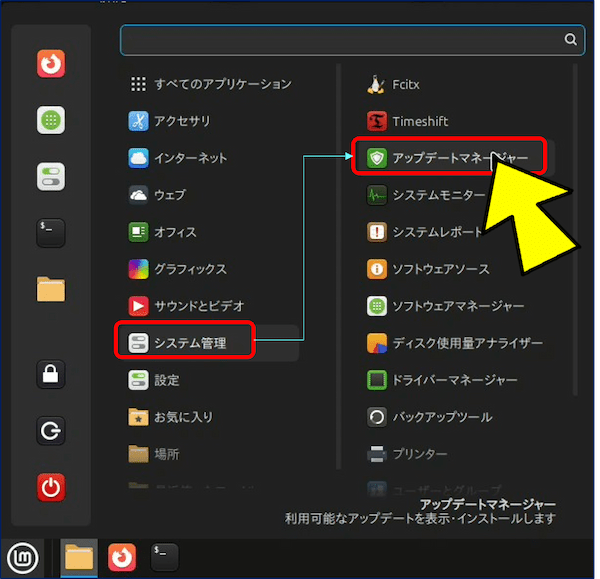Click the Firefox icon in favorites sidebar

tap(51, 64)
